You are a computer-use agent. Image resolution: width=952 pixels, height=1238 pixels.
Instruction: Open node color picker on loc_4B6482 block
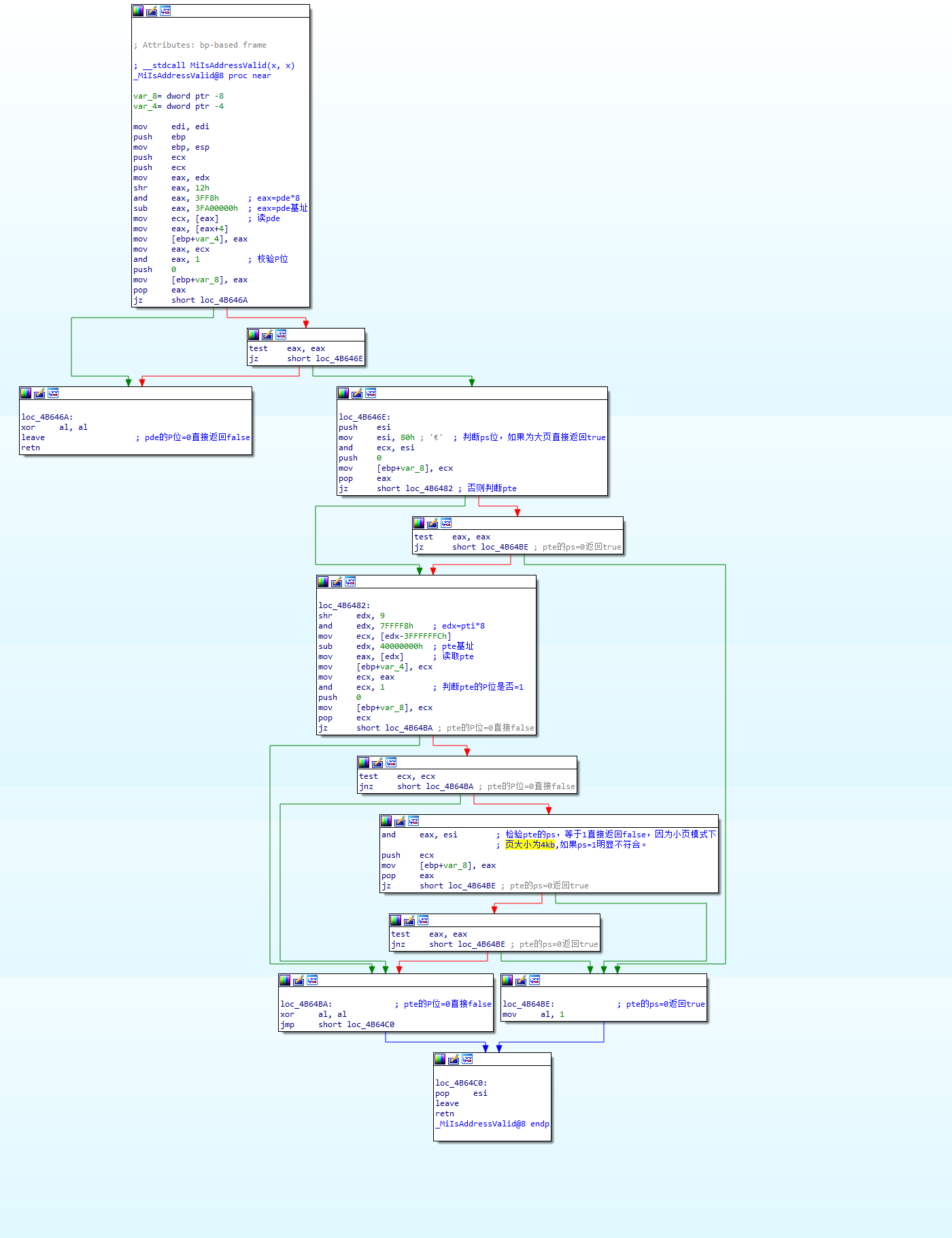click(x=323, y=582)
